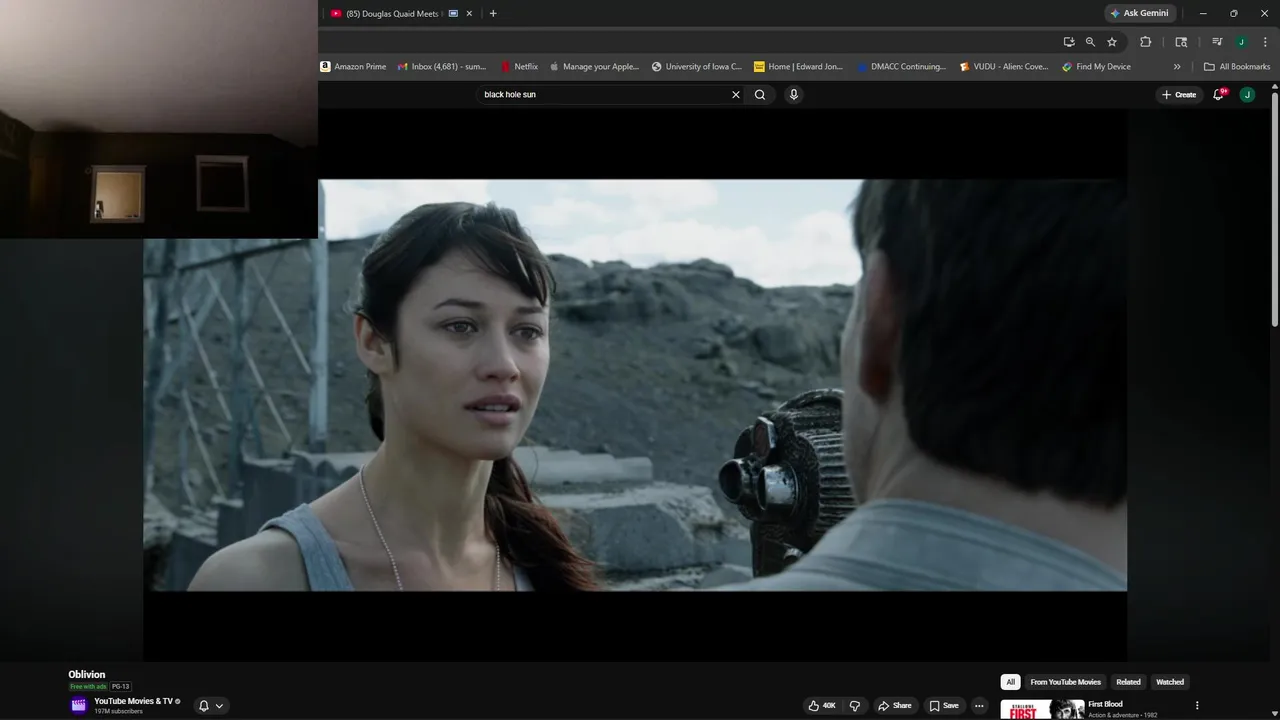Select the All filter chip

(1010, 682)
